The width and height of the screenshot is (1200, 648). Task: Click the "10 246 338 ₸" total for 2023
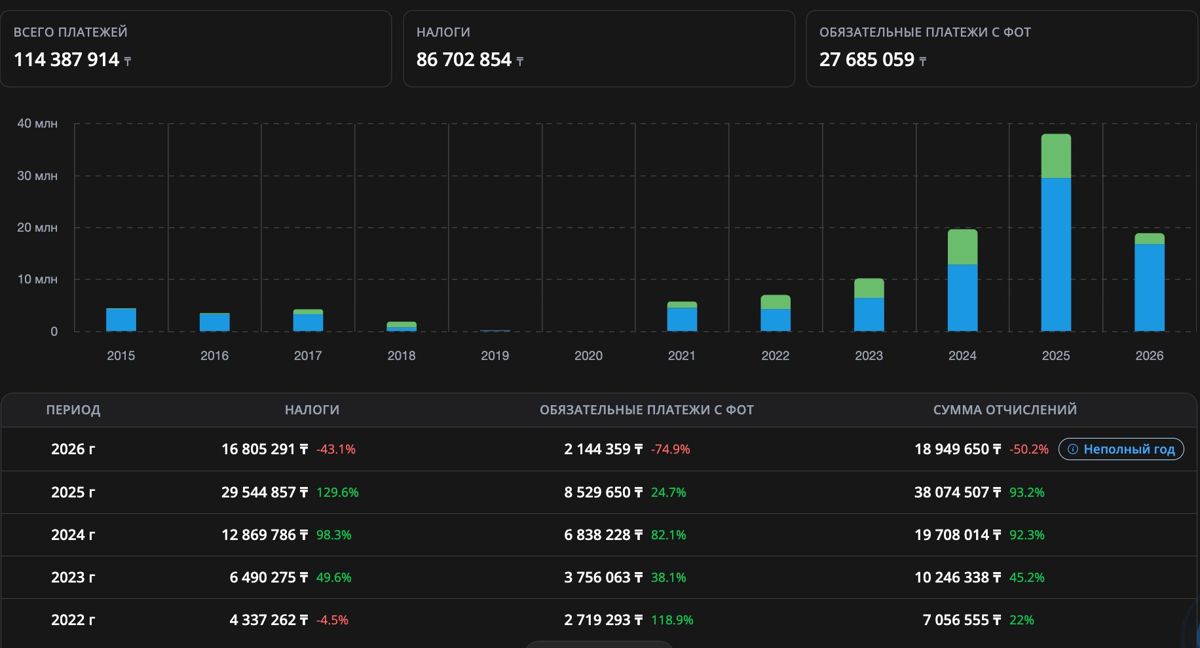coord(958,577)
